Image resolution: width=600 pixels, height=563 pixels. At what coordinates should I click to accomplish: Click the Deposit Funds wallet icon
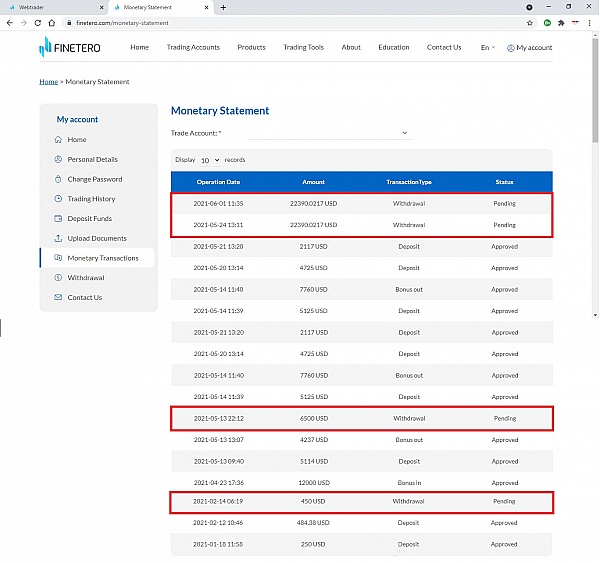click(x=58, y=219)
